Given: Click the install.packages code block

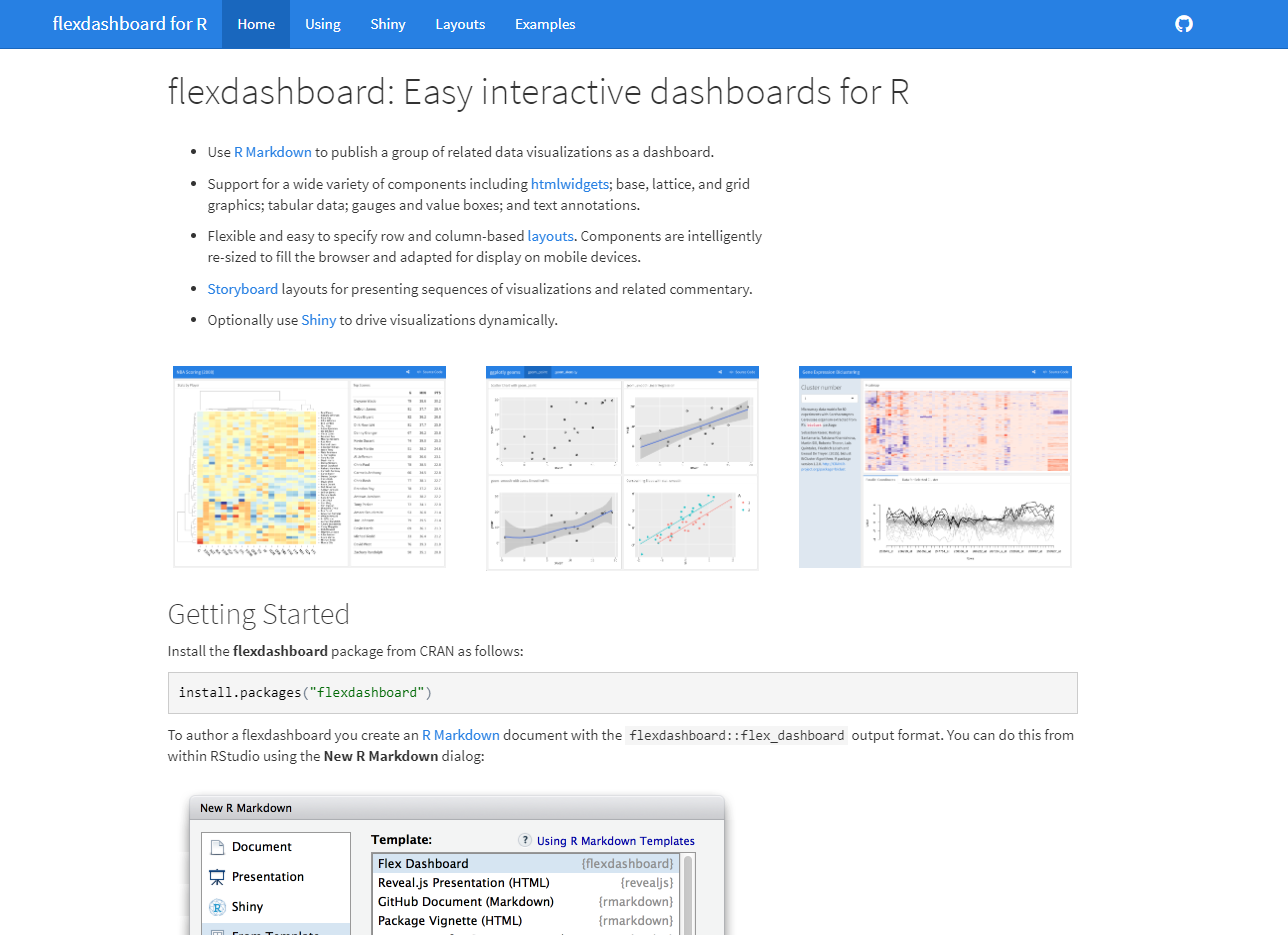Looking at the screenshot, I should tap(622, 693).
